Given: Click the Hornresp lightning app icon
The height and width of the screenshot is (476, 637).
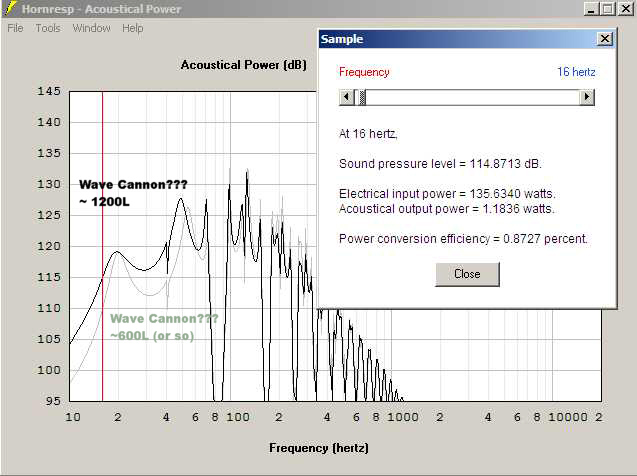Looking at the screenshot, I should click(x=12, y=8).
